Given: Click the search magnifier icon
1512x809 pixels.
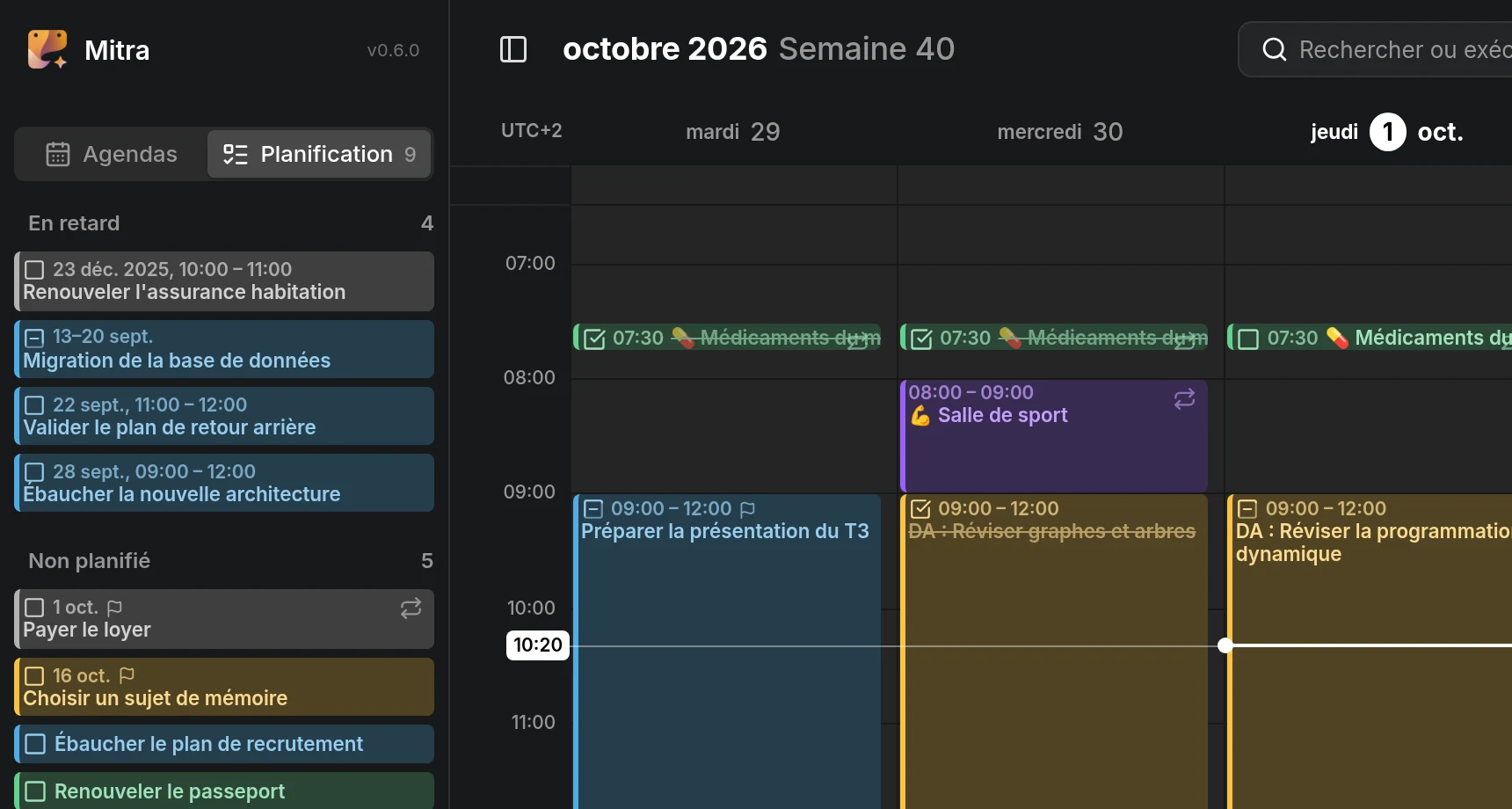Looking at the screenshot, I should pyautogui.click(x=1274, y=49).
